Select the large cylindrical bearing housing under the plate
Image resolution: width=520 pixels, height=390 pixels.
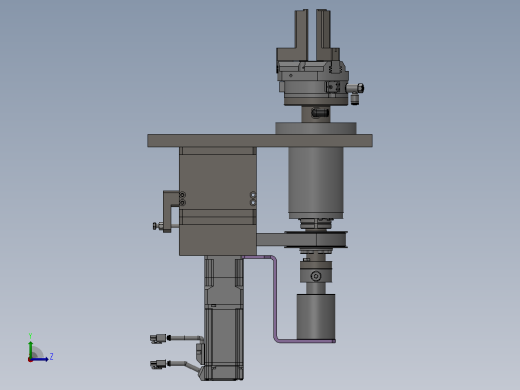(x=316, y=183)
